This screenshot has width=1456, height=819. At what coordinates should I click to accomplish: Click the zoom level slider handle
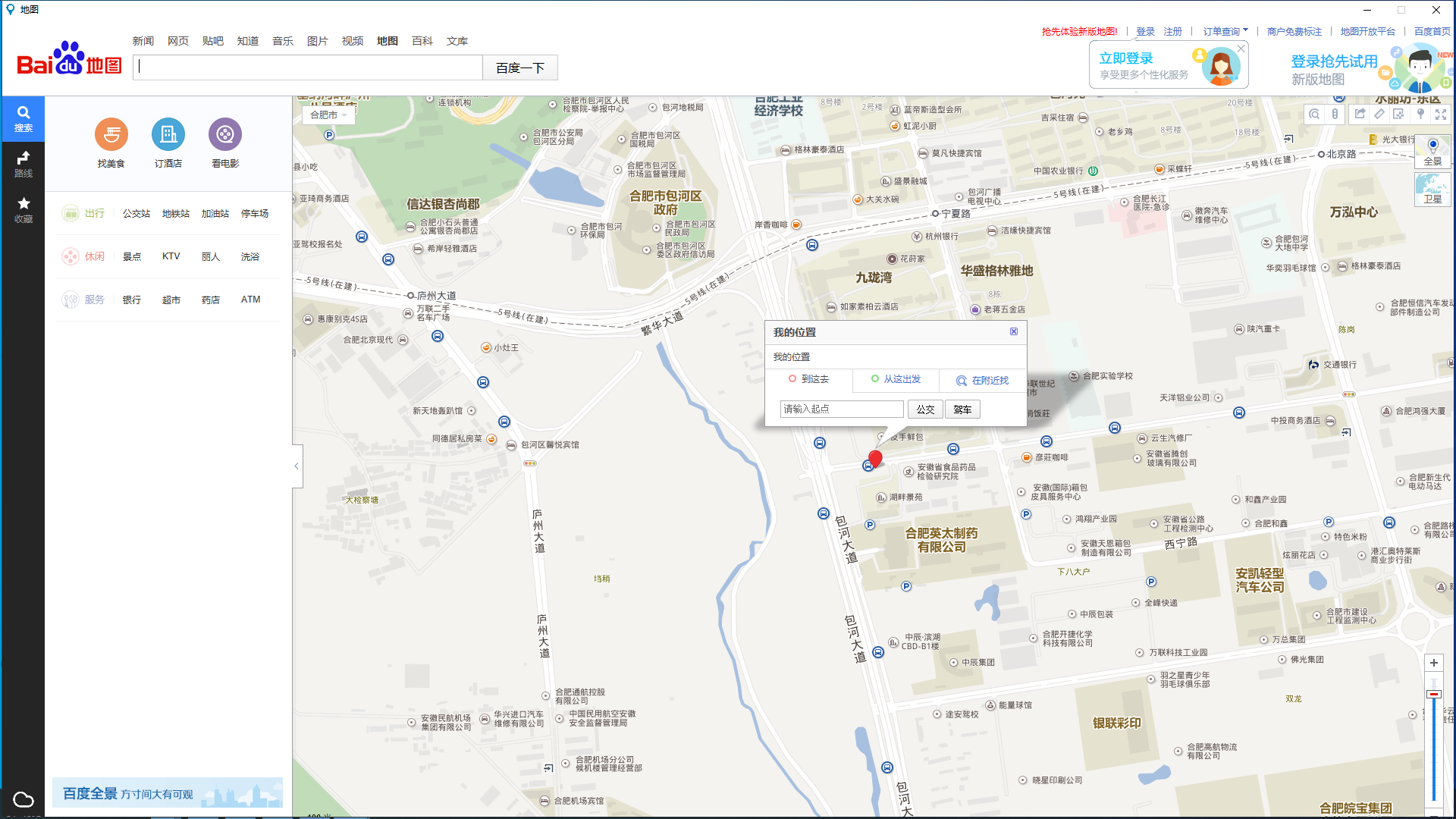(x=1434, y=694)
